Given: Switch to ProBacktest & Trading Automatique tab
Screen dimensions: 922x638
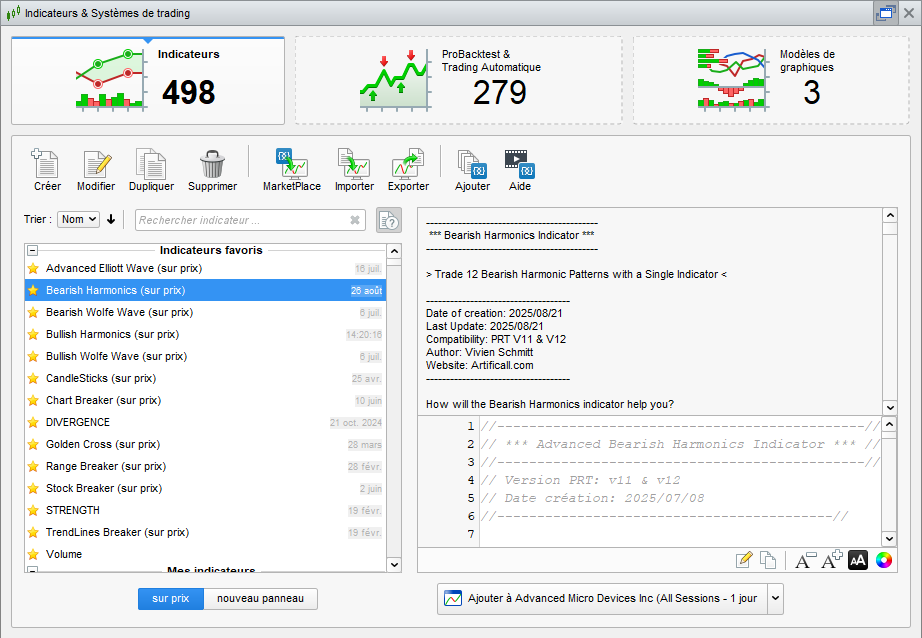Looking at the screenshot, I should coord(458,80).
